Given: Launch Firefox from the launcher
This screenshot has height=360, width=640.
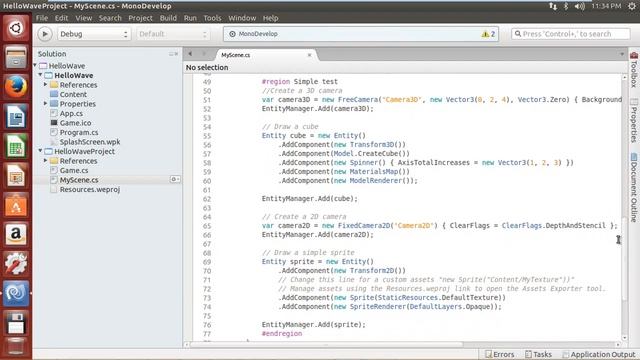Looking at the screenshot, I should click(x=16, y=87).
